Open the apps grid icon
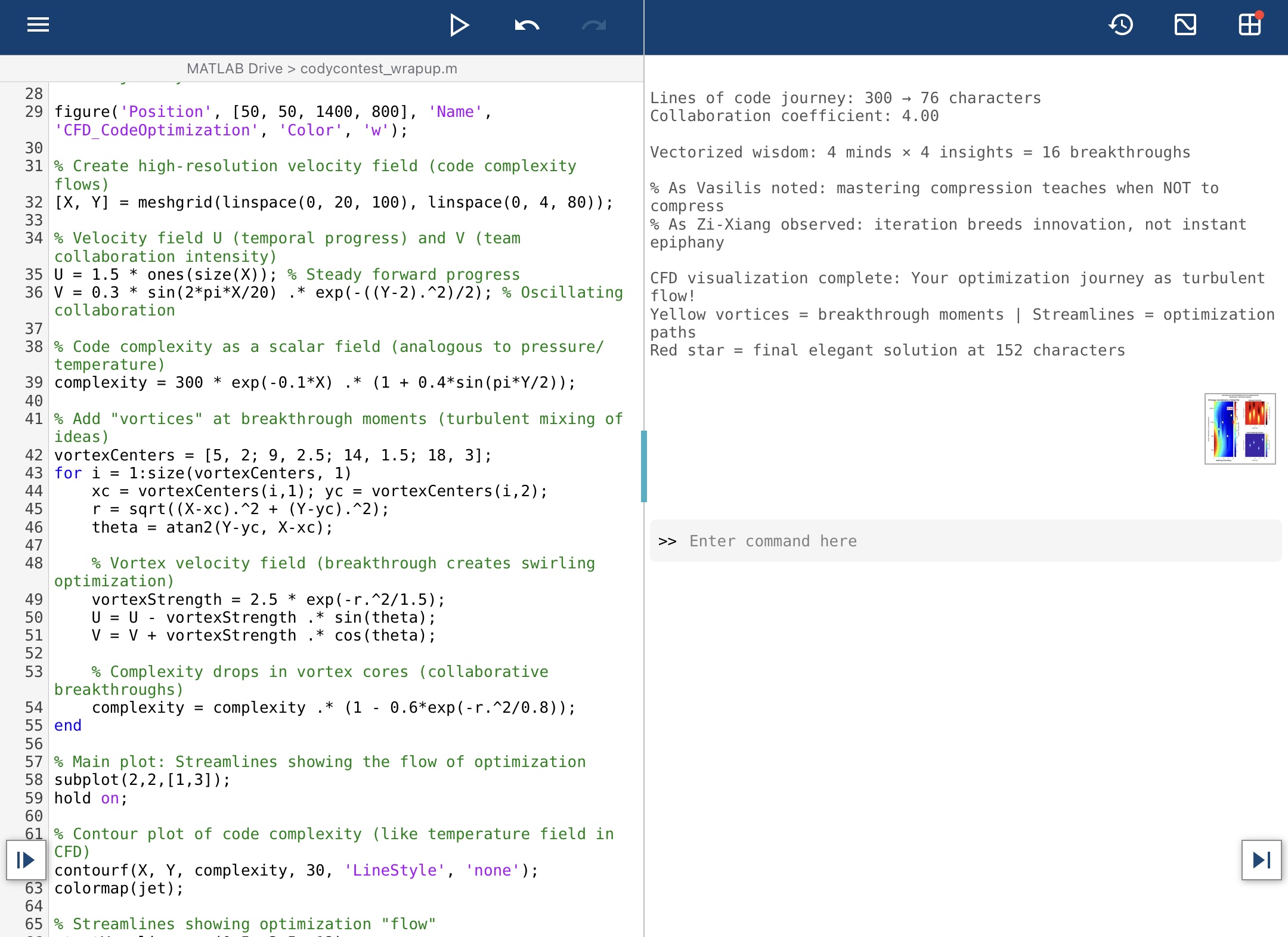 point(1250,25)
